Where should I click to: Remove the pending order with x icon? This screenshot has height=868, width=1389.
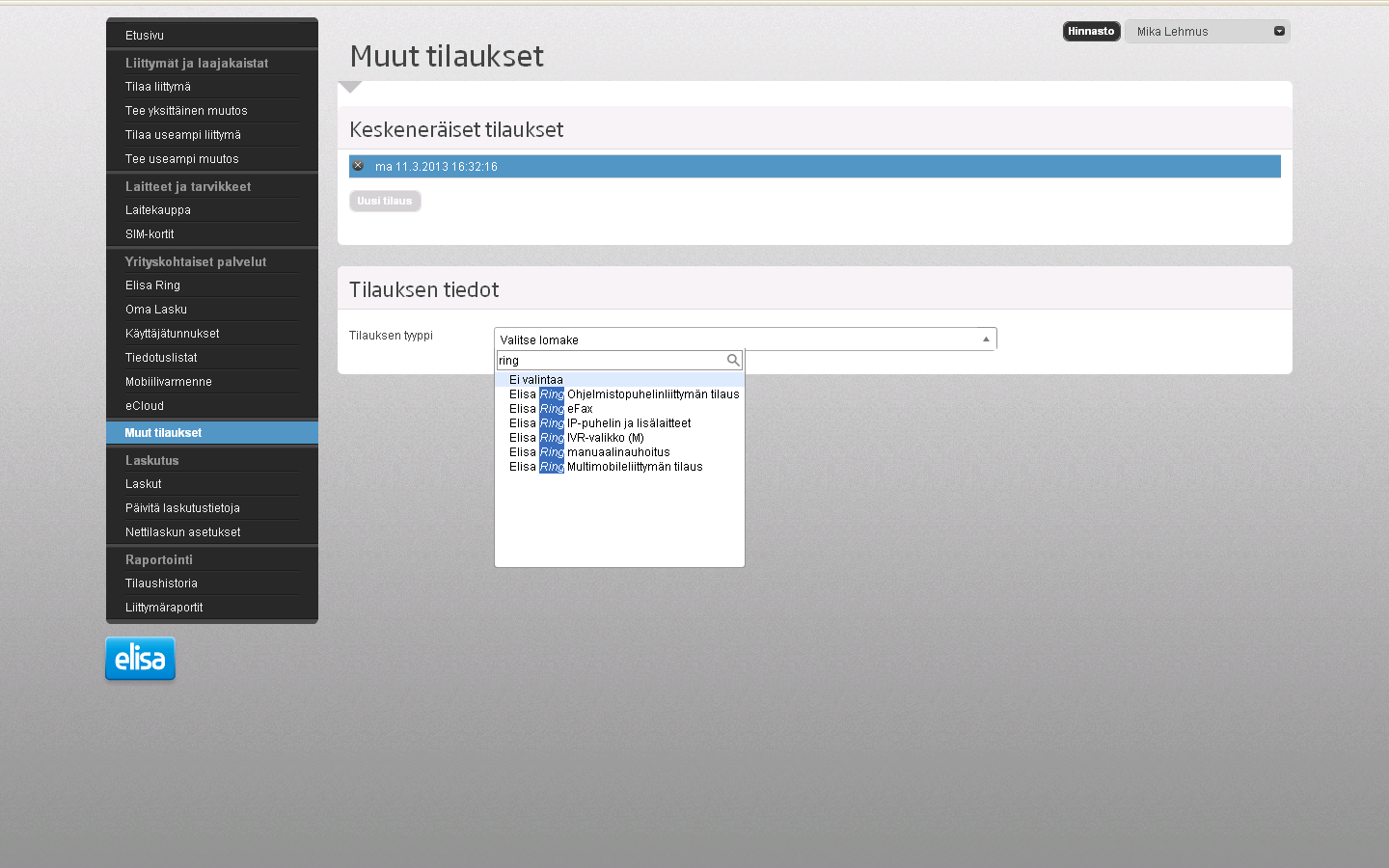pyautogui.click(x=358, y=166)
